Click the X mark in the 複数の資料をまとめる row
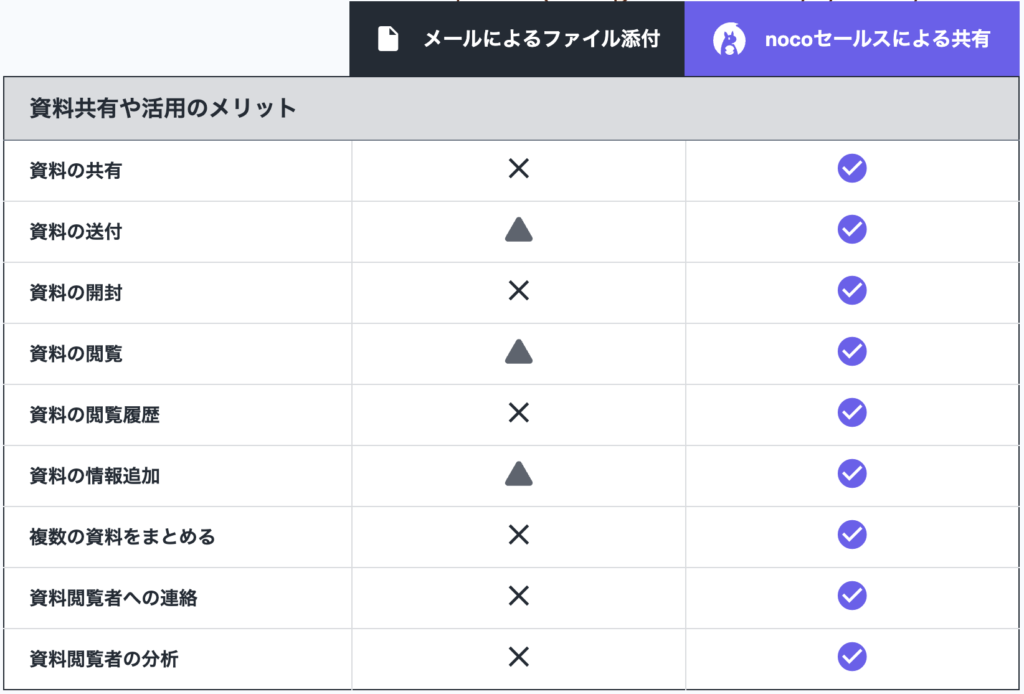The height and width of the screenshot is (694, 1024). [x=519, y=535]
